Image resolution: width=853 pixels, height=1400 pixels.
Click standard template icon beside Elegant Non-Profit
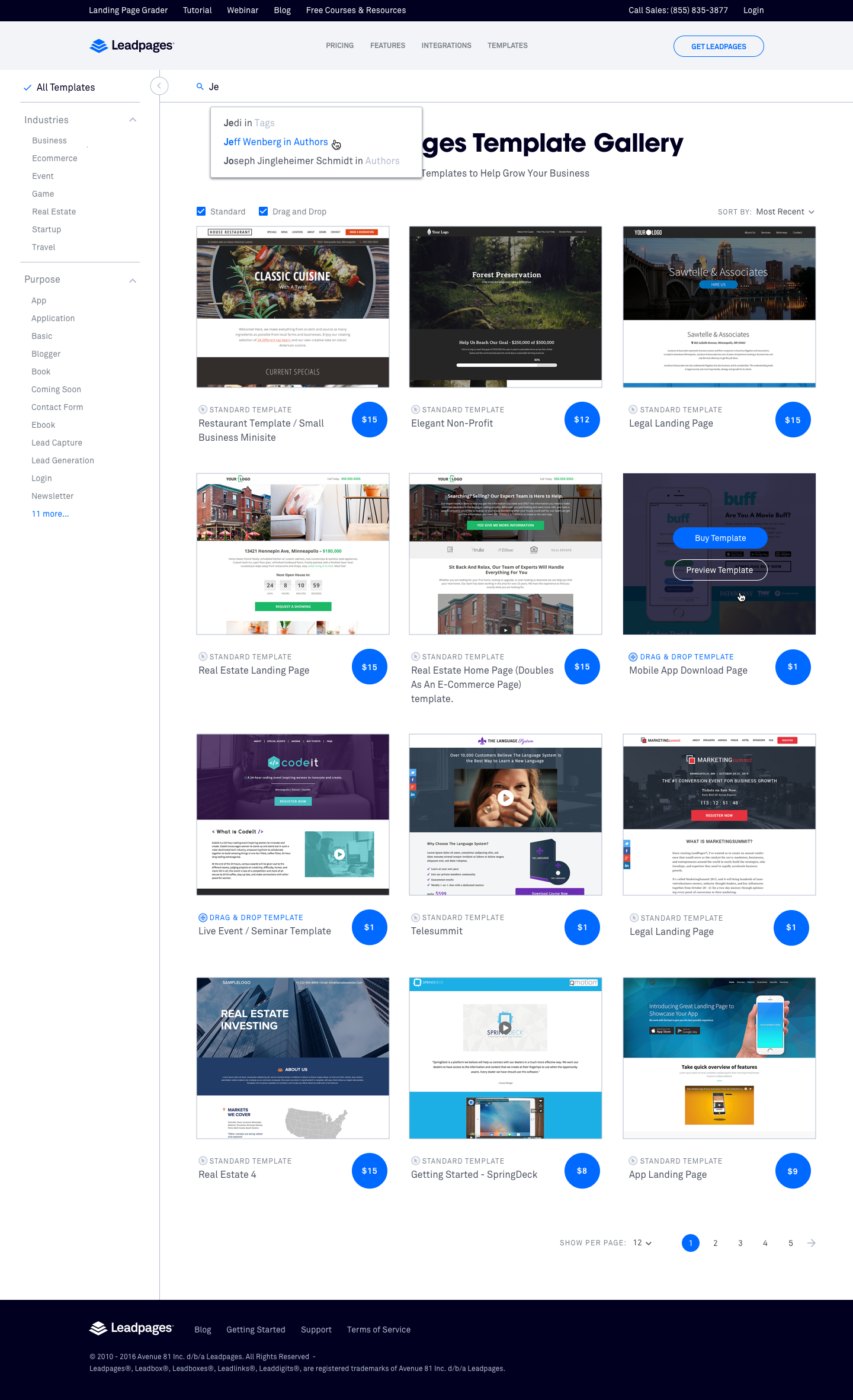[415, 409]
